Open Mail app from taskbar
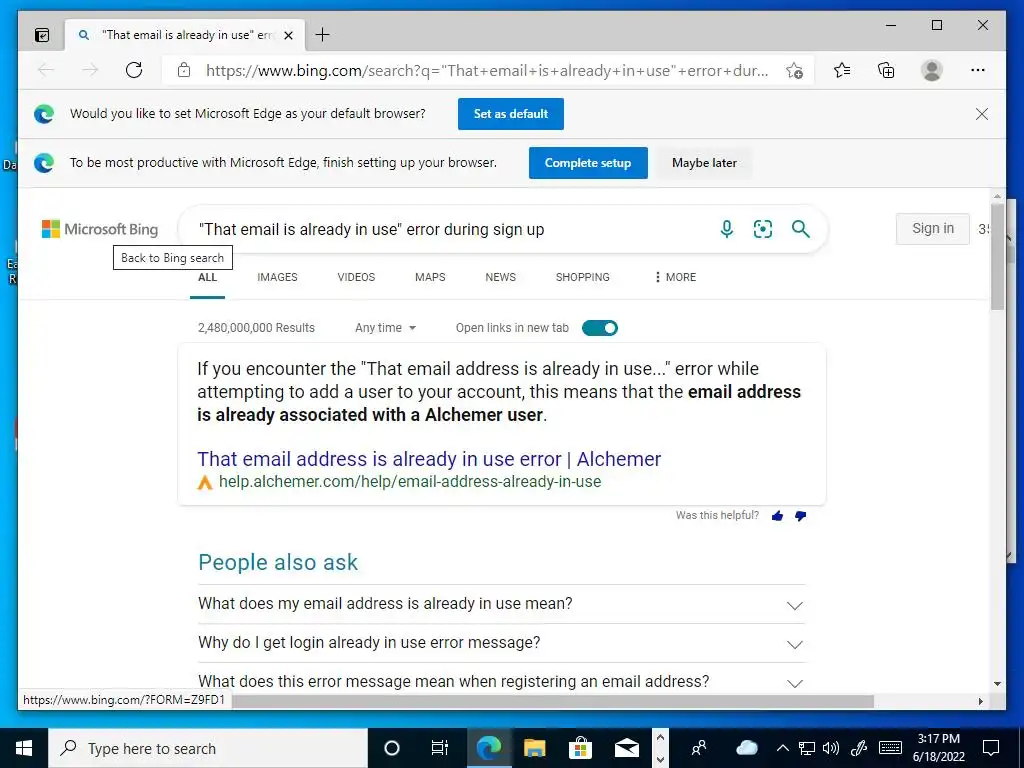Image resolution: width=1024 pixels, height=768 pixels. 626,748
